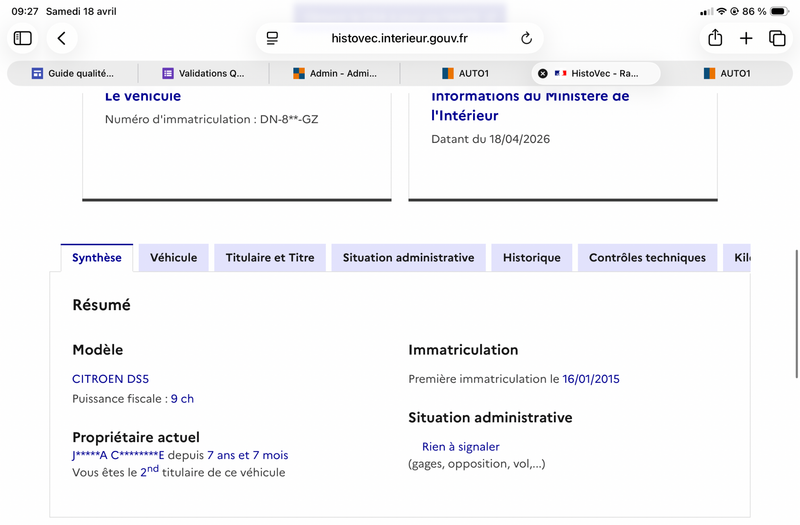This screenshot has width=800, height=525.
Task: Open the Admin - Admi... browser tab
Action: tap(335, 73)
